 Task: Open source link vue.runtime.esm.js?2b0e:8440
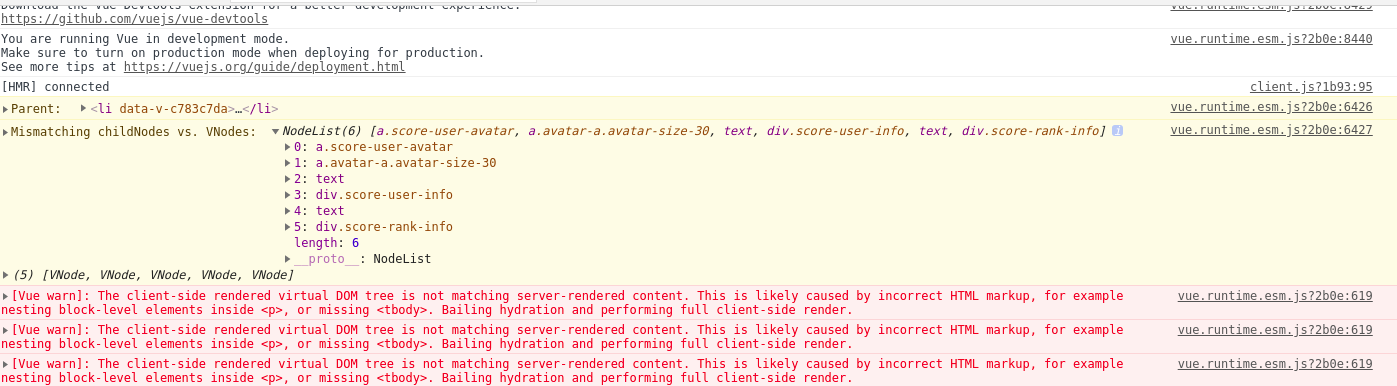pos(1271,39)
